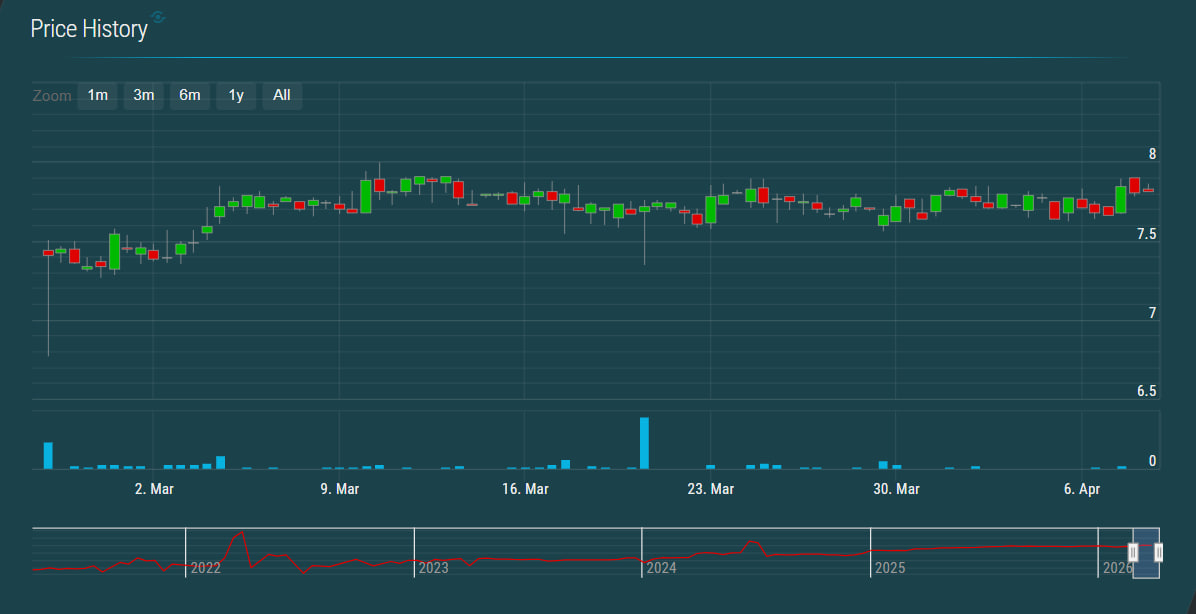Image resolution: width=1196 pixels, height=614 pixels.
Task: Jump navigator to the 2022 label
Action: coord(206,568)
